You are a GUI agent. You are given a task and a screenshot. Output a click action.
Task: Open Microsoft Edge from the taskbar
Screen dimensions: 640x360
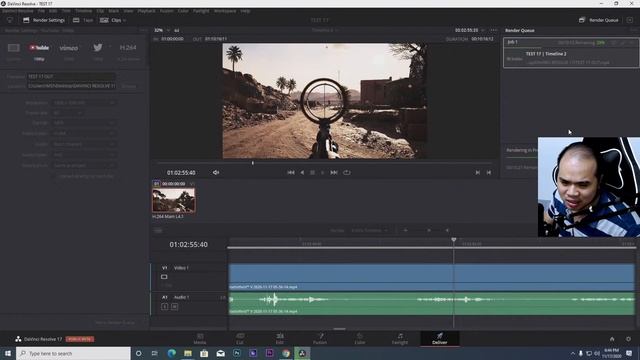point(171,353)
